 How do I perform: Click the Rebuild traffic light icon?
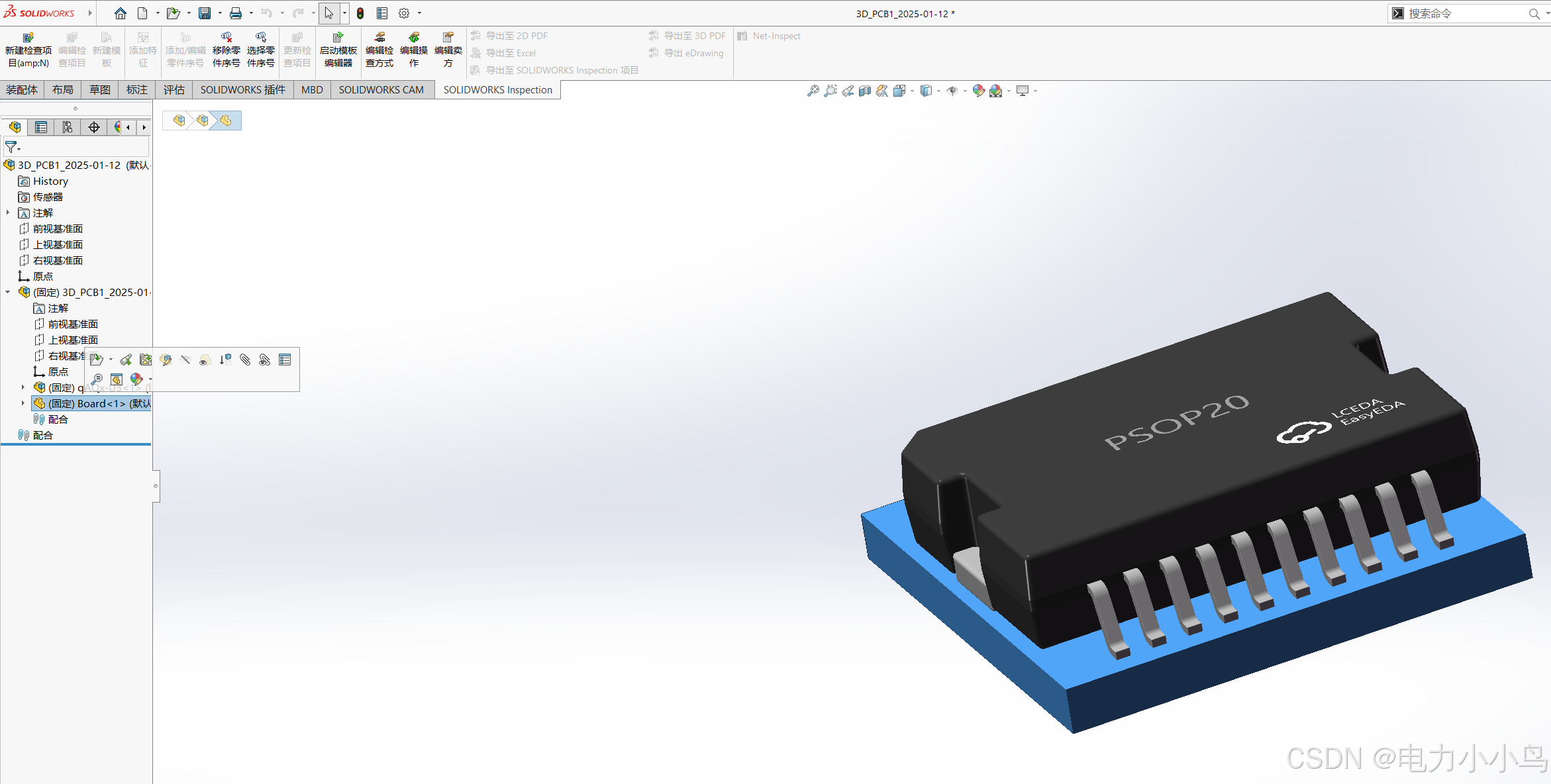(x=360, y=13)
